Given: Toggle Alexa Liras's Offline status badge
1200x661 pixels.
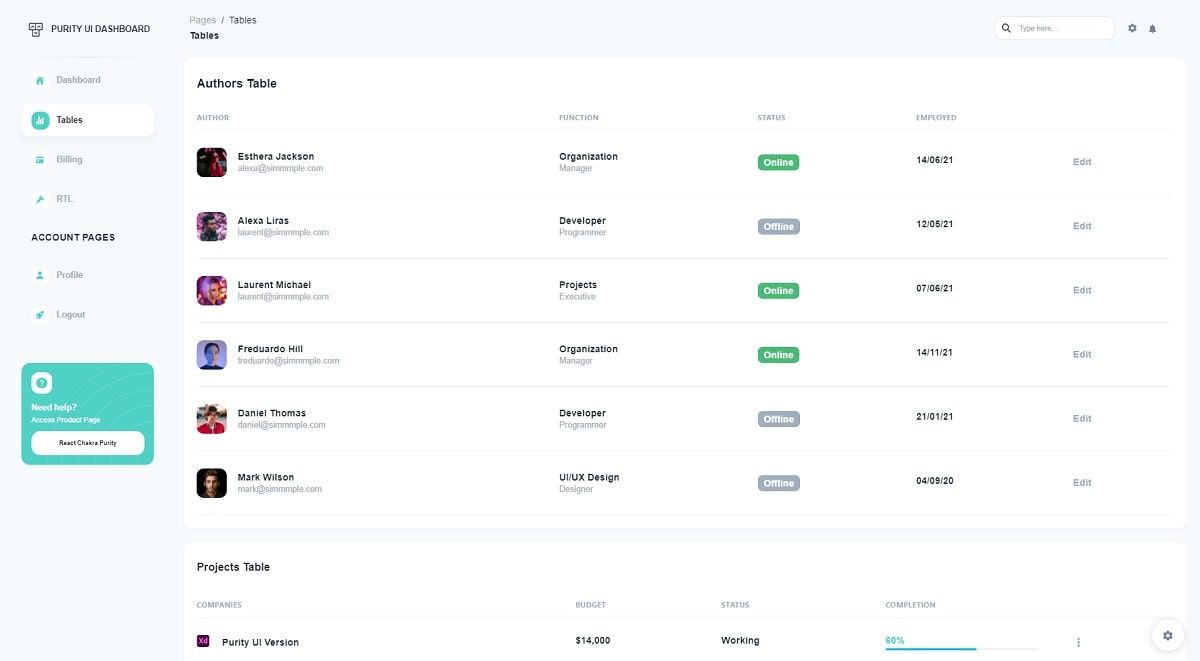Looking at the screenshot, I should (778, 226).
